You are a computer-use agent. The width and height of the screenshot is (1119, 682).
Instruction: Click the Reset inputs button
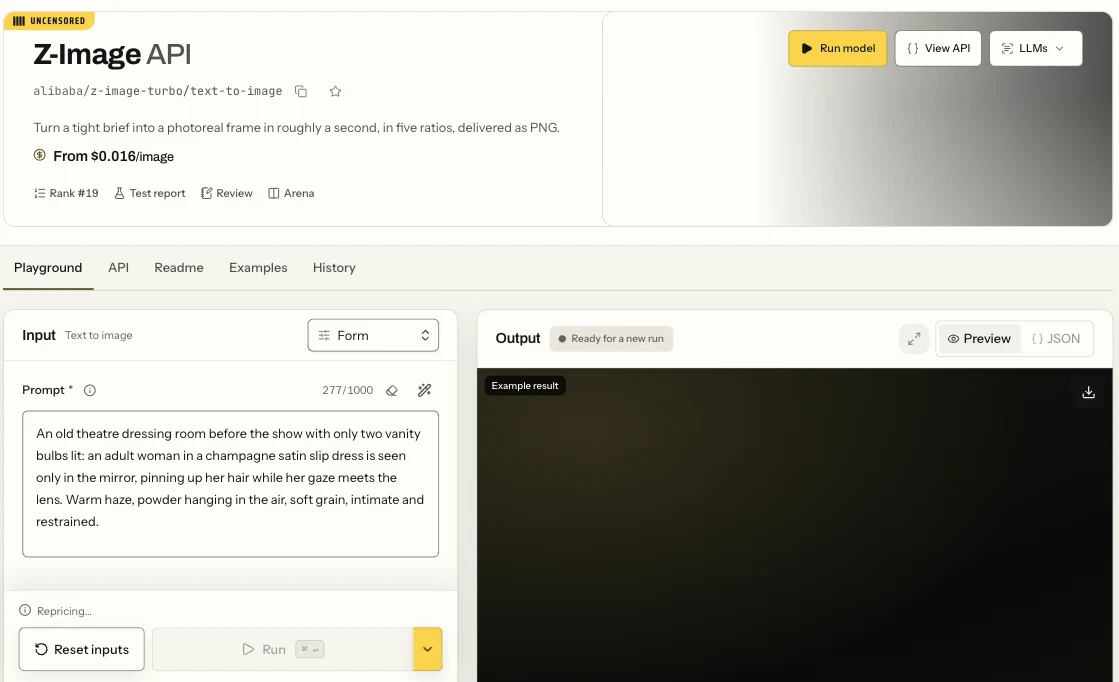click(x=81, y=649)
